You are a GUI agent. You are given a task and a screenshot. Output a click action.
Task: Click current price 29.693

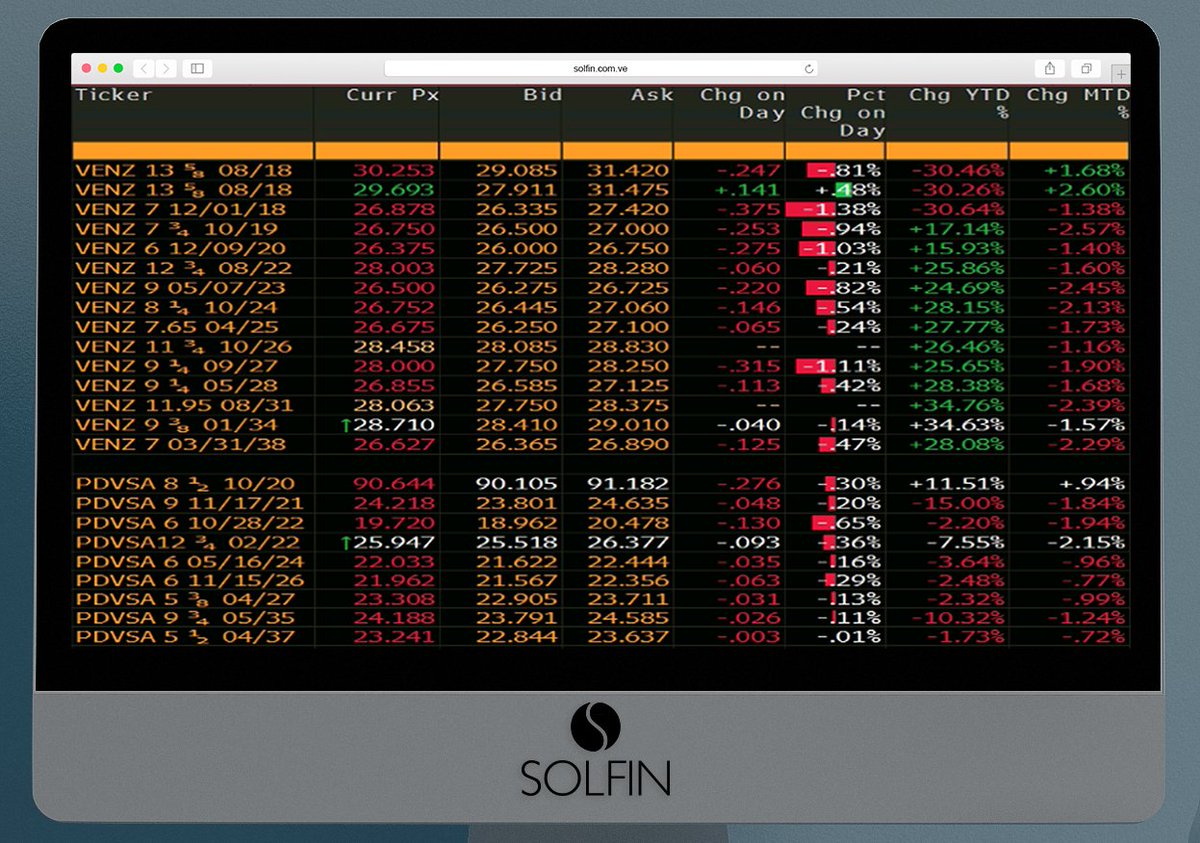[x=393, y=189]
